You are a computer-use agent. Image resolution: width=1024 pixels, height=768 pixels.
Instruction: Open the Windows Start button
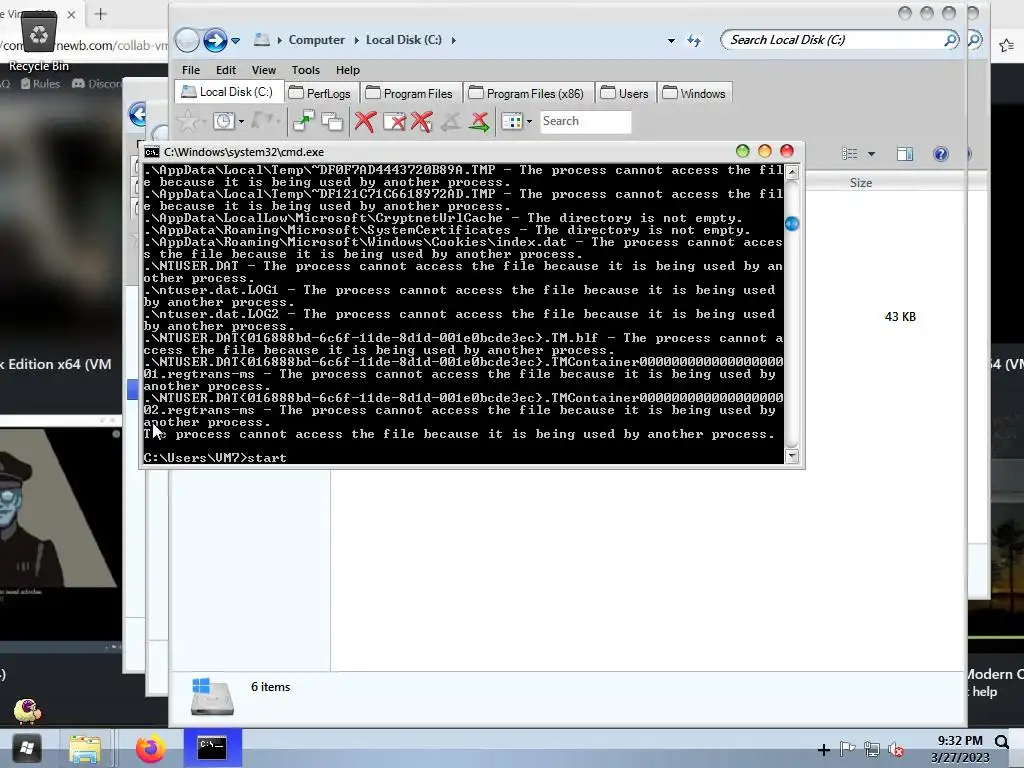point(27,748)
